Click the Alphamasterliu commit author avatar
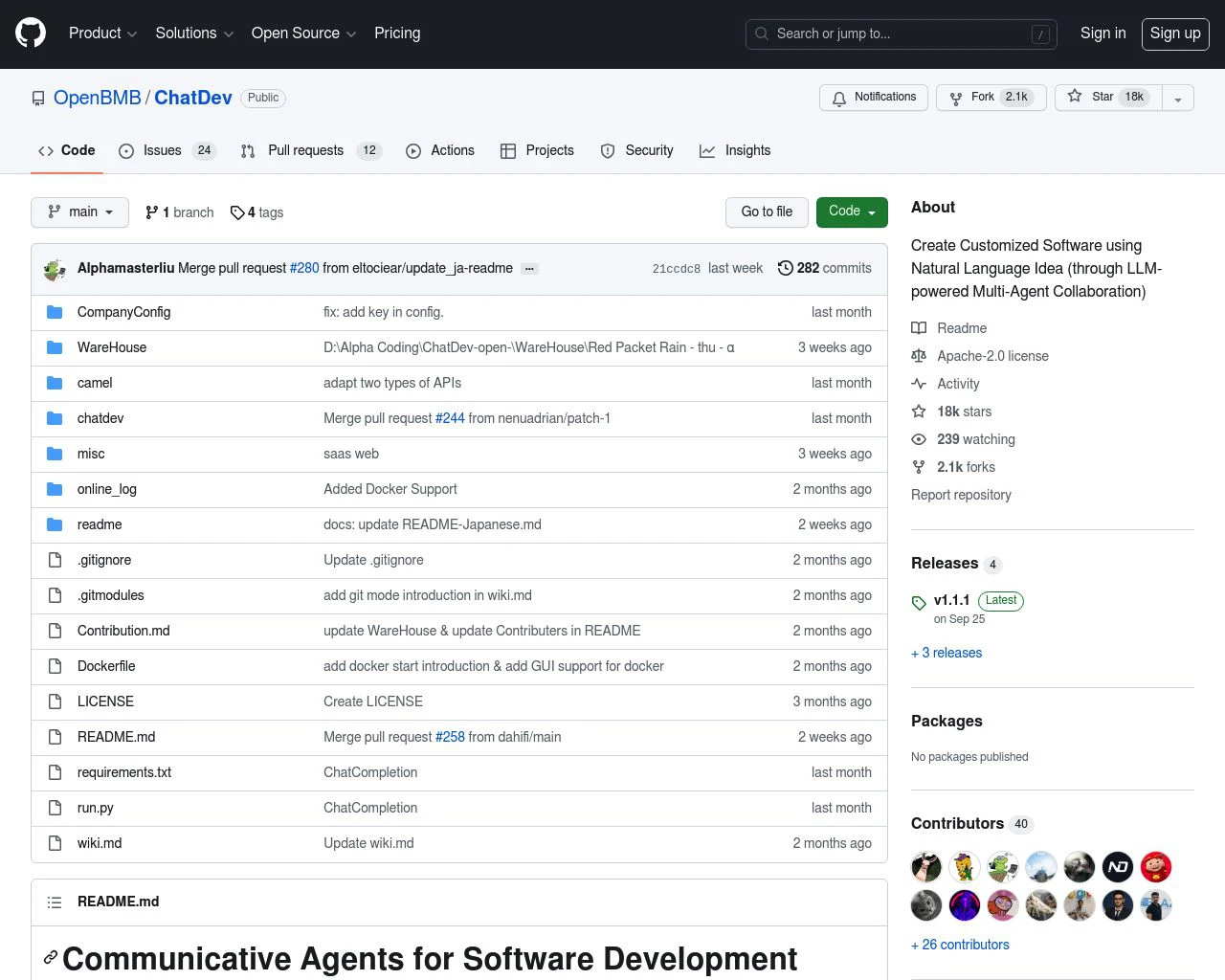 point(55,269)
